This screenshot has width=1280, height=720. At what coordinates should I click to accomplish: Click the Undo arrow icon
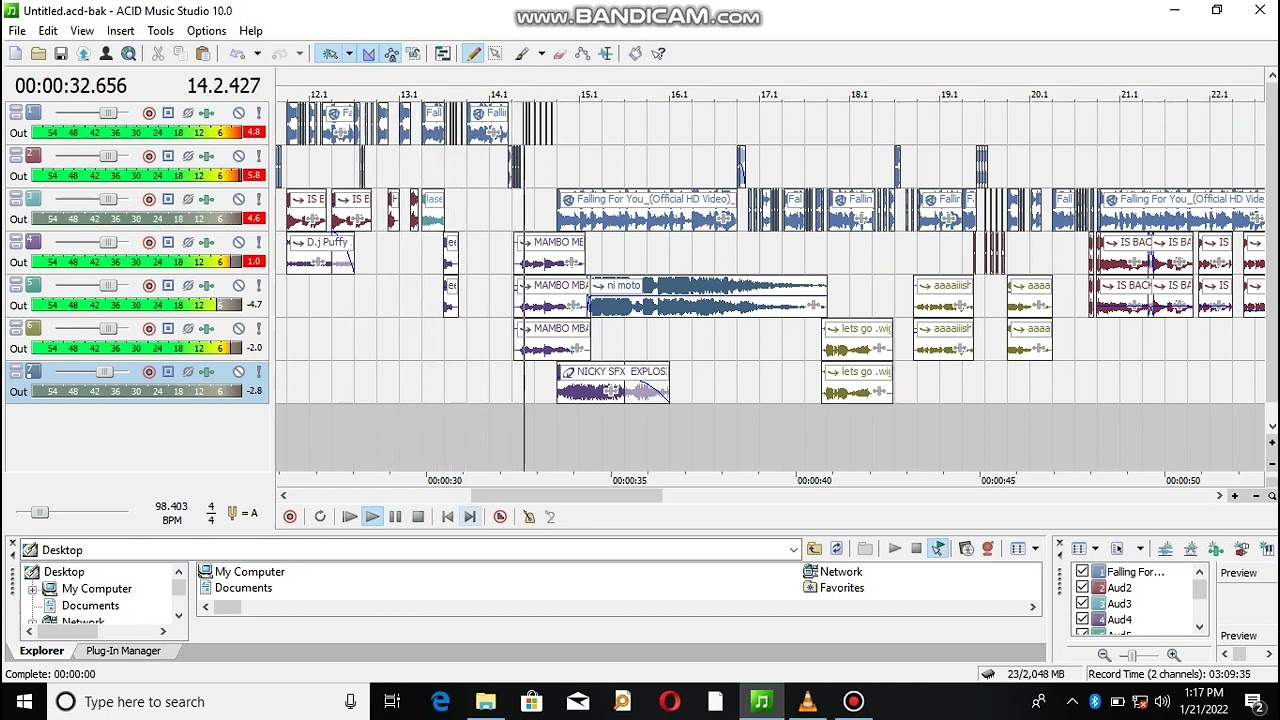[x=237, y=54]
